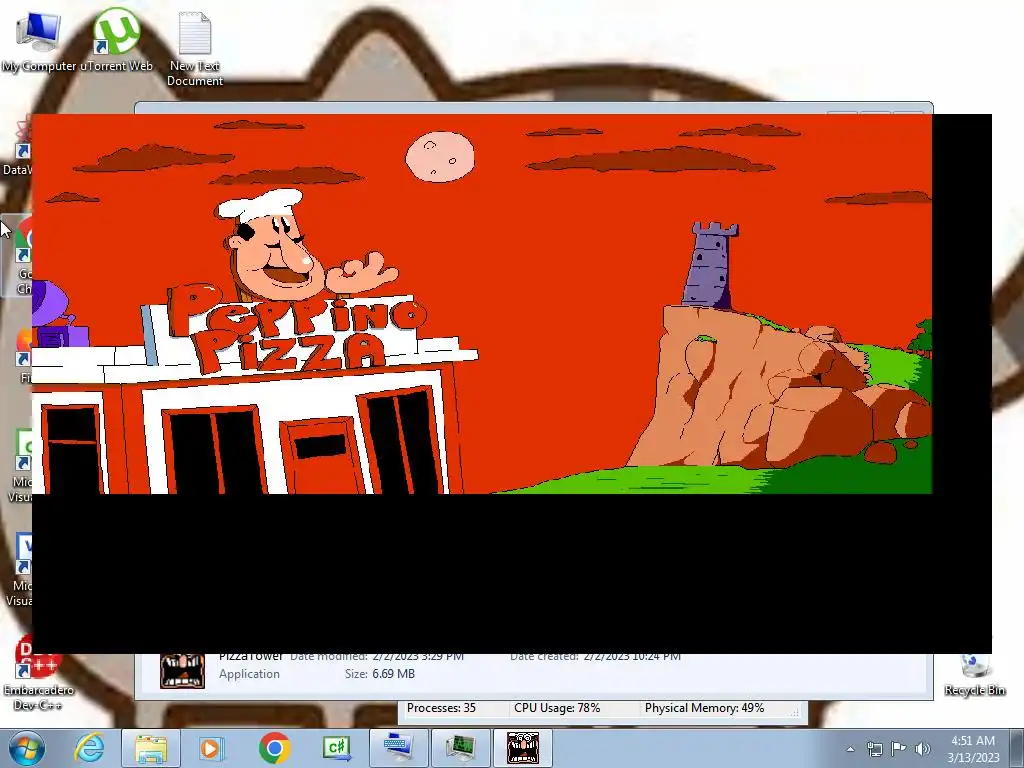Open the uTorrent Web desktop shortcut
The image size is (1024, 768).
[x=116, y=40]
